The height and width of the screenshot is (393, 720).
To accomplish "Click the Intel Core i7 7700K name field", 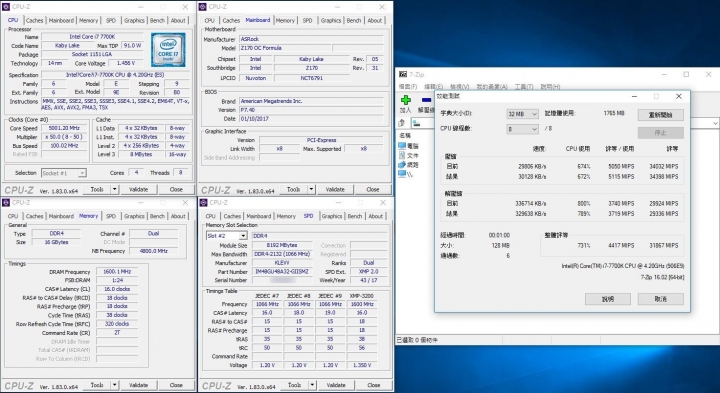I will click(x=92, y=37).
